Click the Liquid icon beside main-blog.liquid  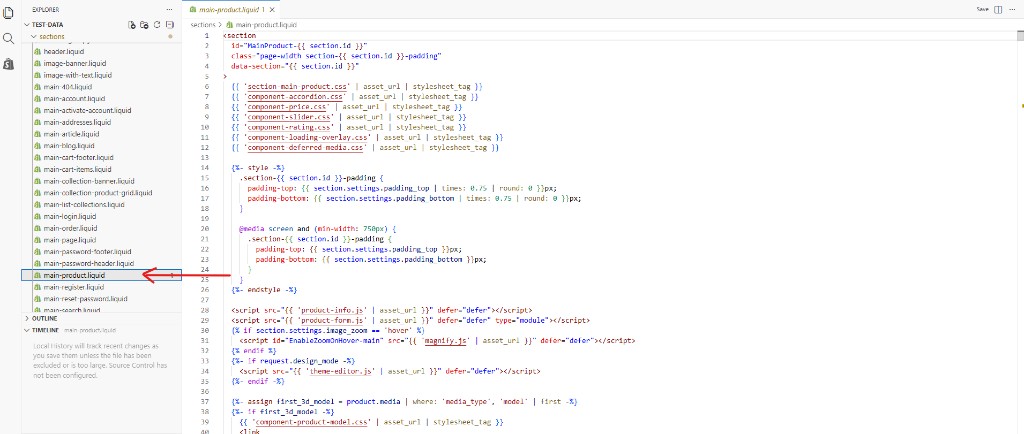tap(37, 146)
